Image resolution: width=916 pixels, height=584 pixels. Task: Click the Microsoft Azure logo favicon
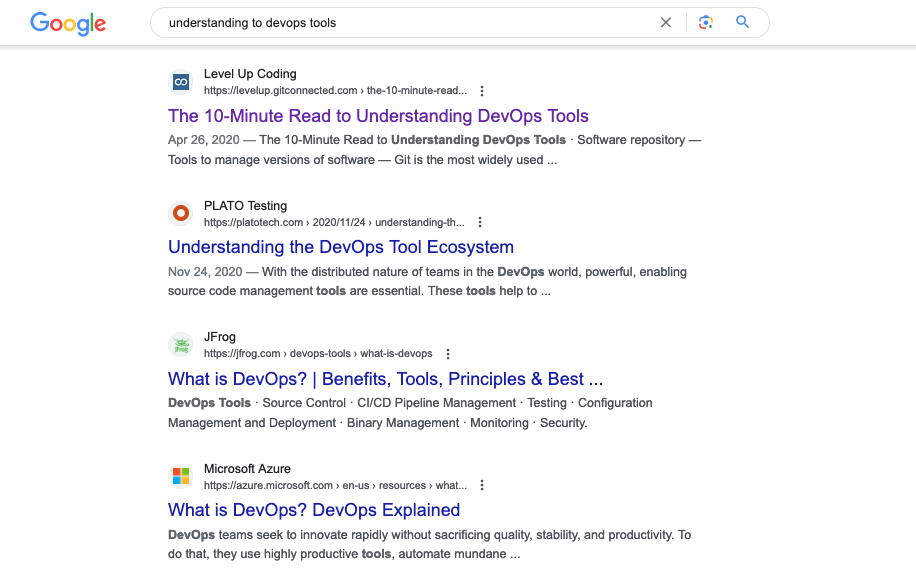click(181, 476)
